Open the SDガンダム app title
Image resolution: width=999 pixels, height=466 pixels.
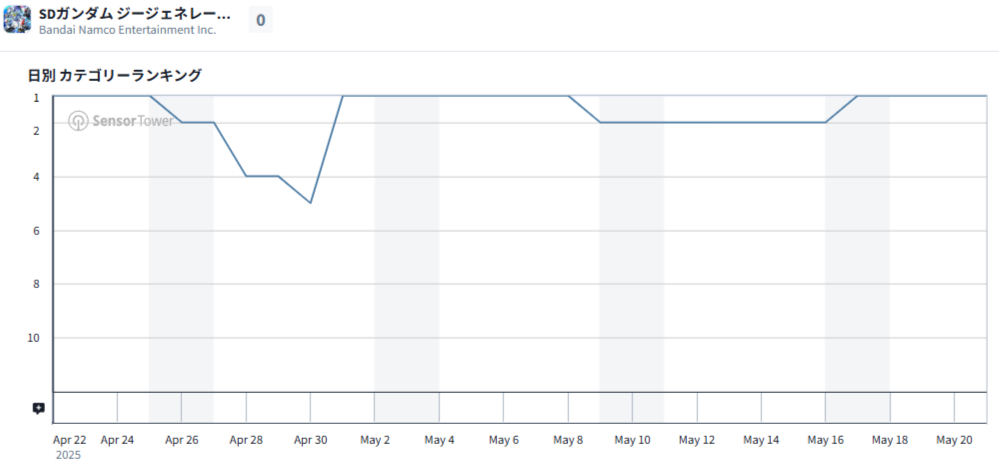[x=134, y=14]
